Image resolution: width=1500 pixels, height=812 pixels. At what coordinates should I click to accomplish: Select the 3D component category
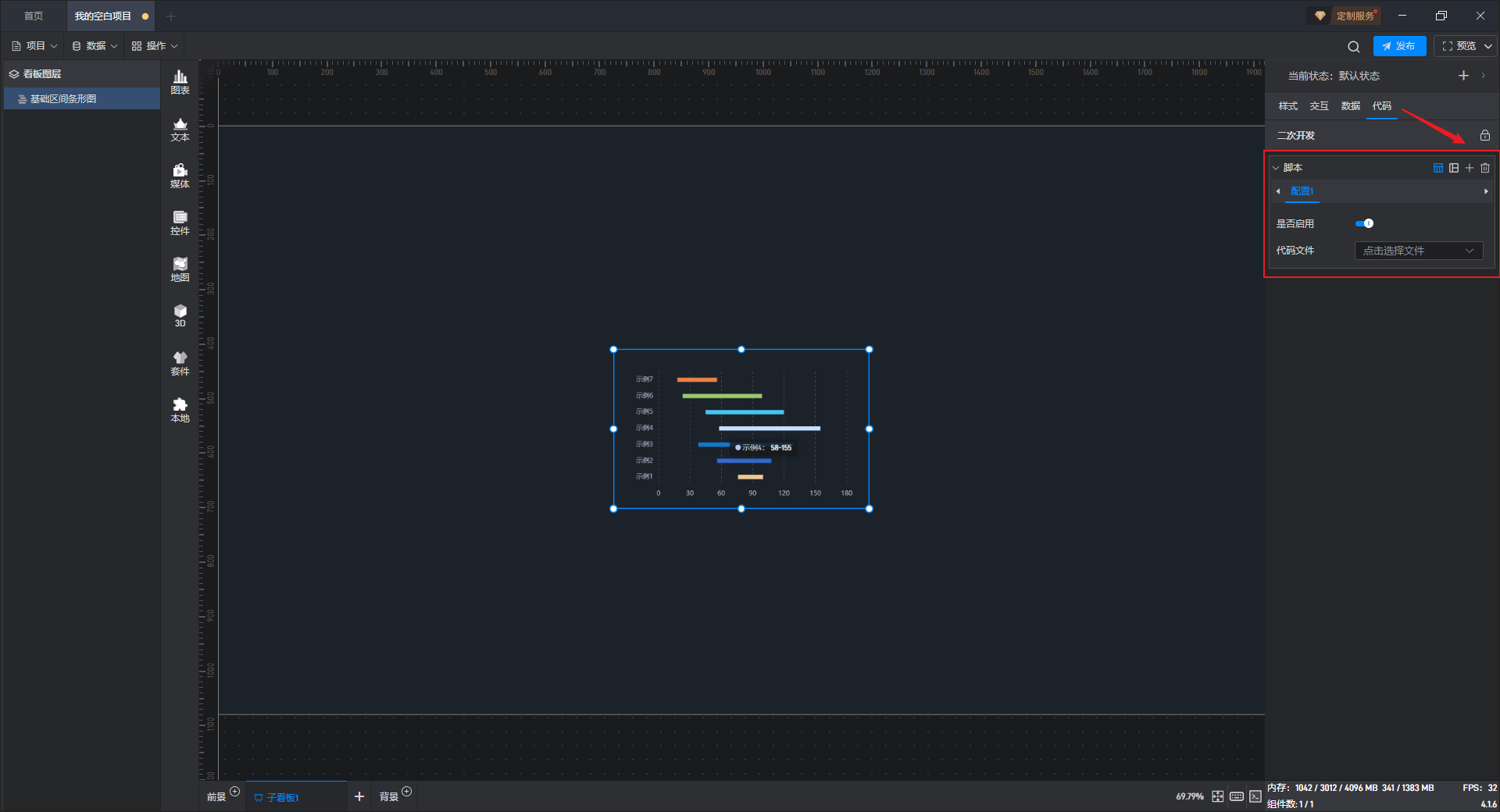pos(180,315)
